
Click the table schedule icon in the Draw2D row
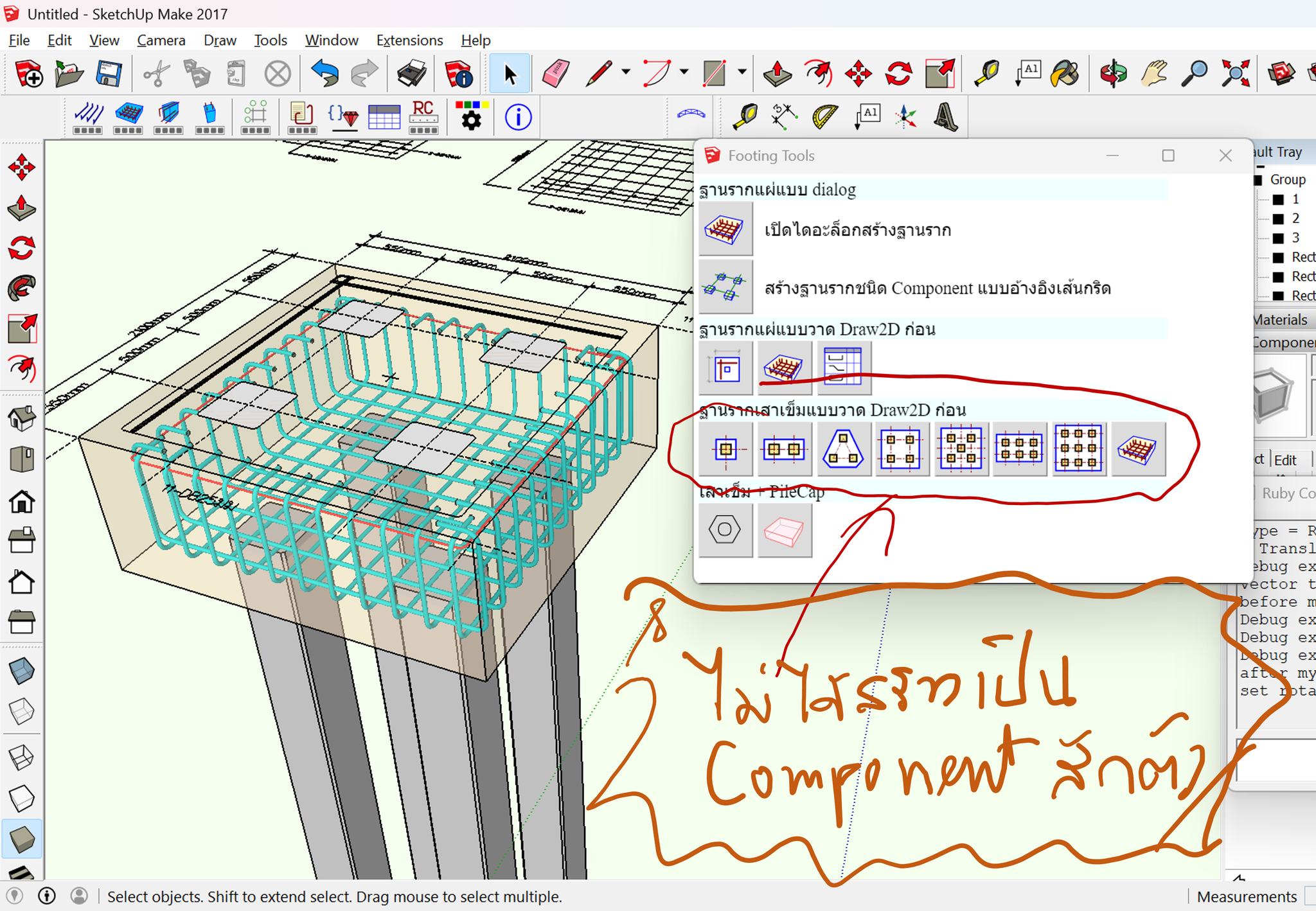pyautogui.click(x=844, y=368)
